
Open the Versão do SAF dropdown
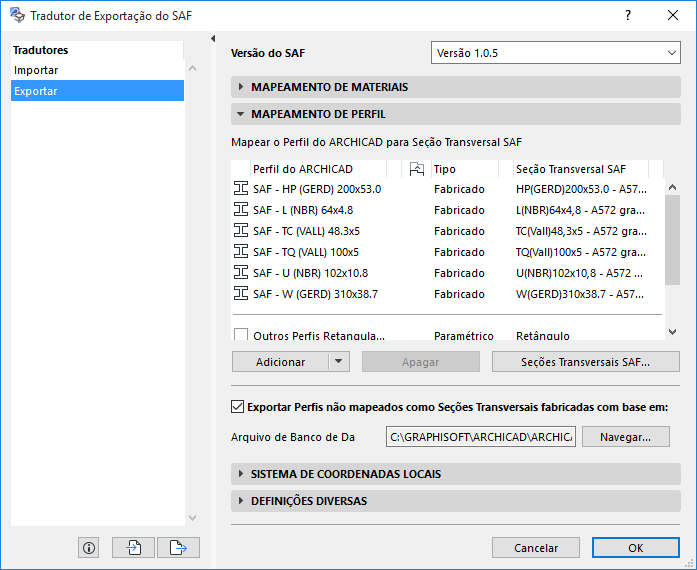[556, 53]
